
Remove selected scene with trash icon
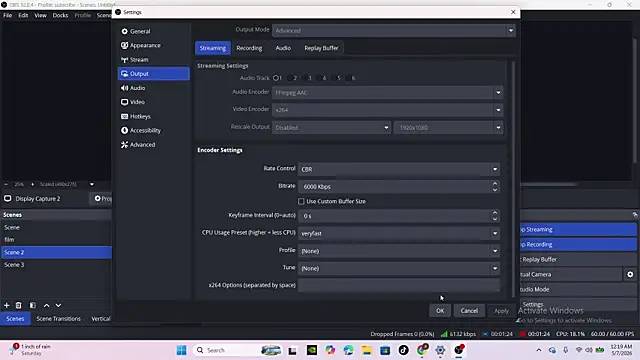[x=18, y=305]
